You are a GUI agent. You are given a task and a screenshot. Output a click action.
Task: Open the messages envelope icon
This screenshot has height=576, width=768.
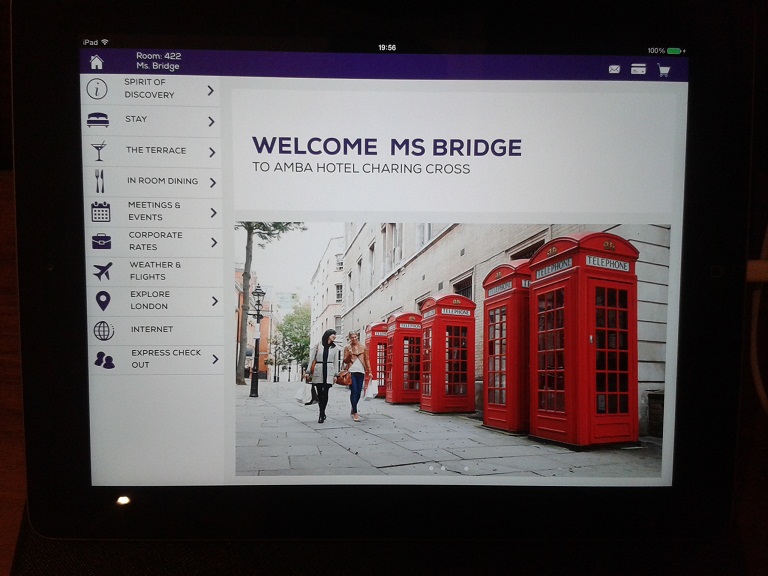coord(614,69)
